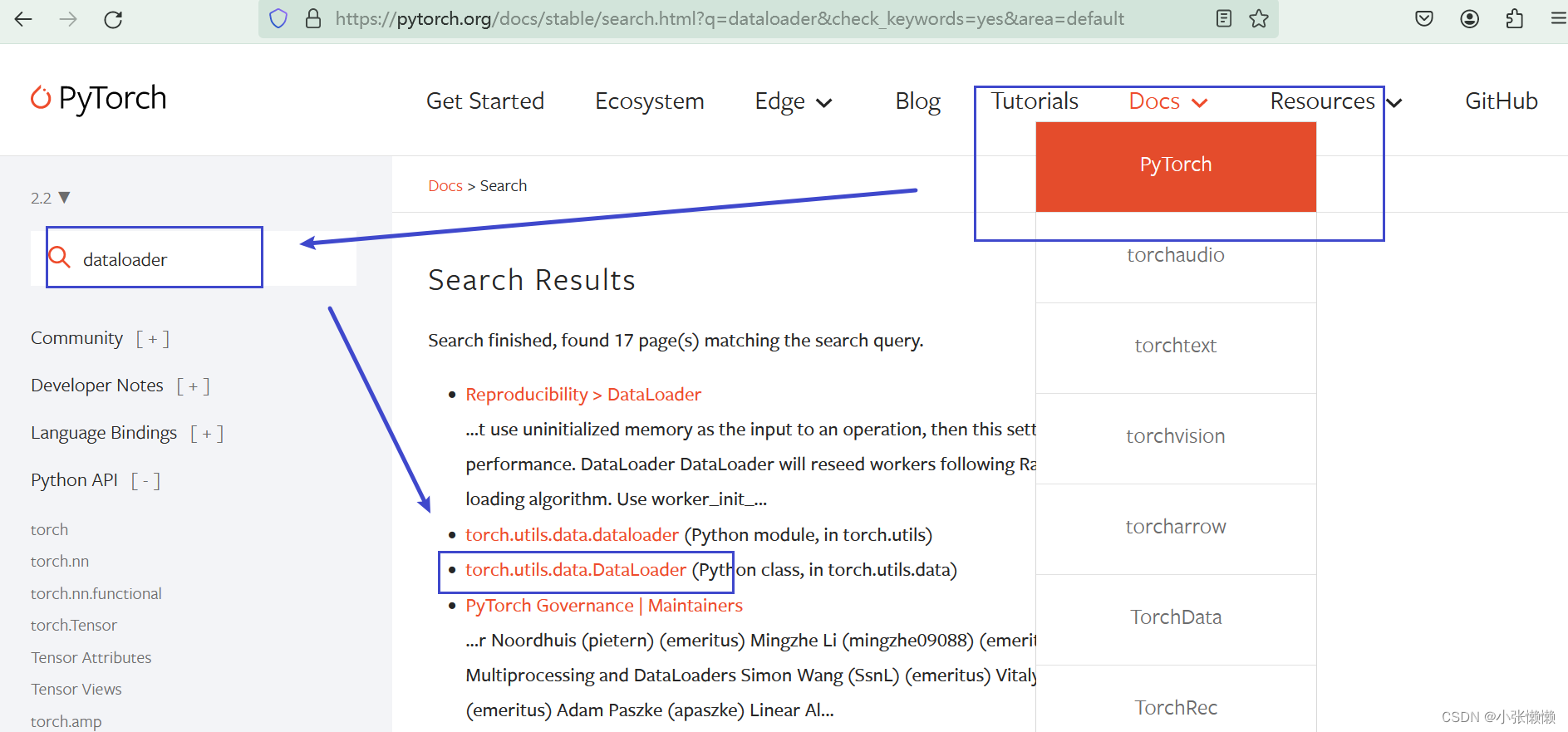Open Ecosystem in the navigation
Screen dimensions: 1568x732
coord(650,101)
